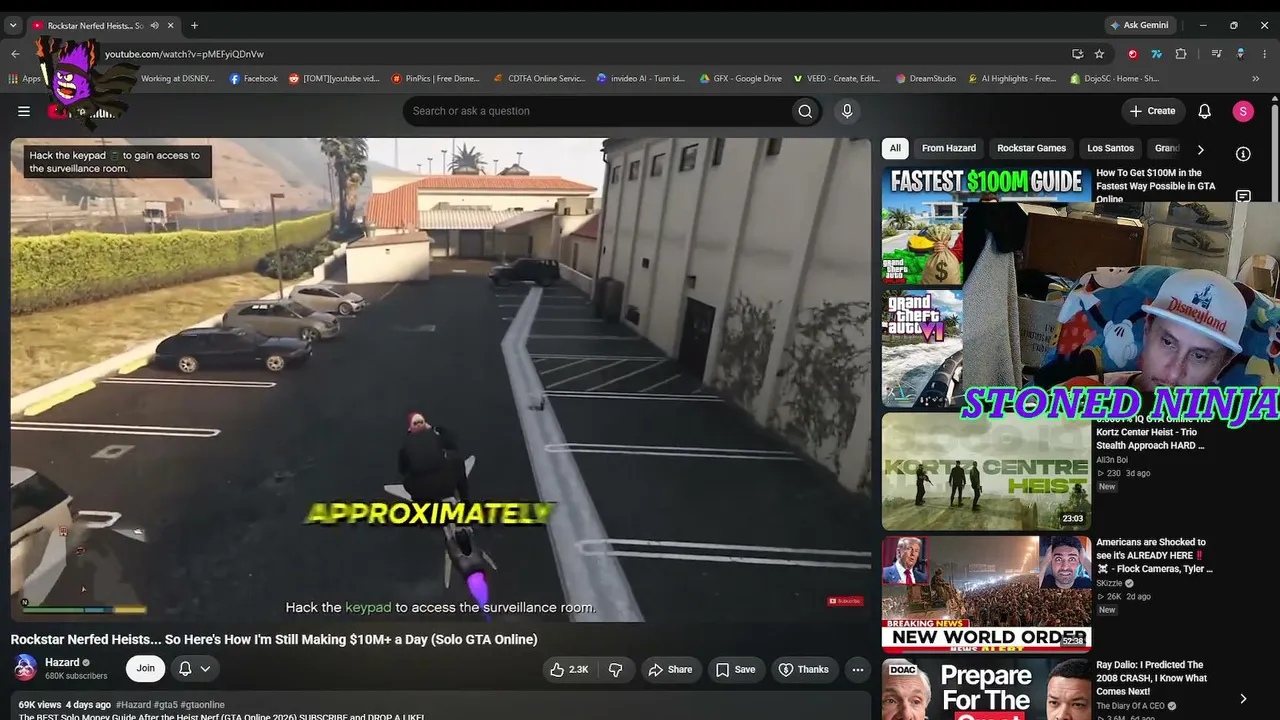Open the Facebook bookmark
The image size is (1280, 720).
pyautogui.click(x=253, y=78)
